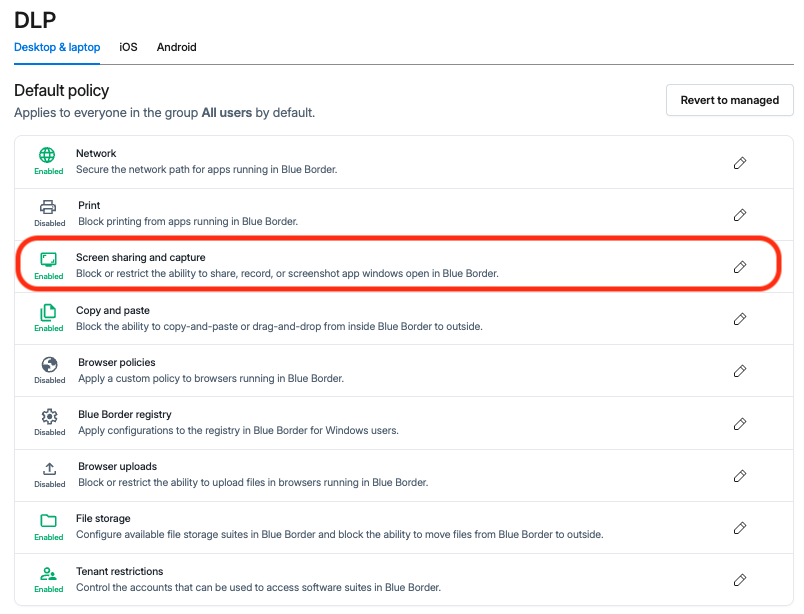Image resolution: width=804 pixels, height=614 pixels.
Task: Edit Copy and paste policy pencil
Action: (740, 319)
